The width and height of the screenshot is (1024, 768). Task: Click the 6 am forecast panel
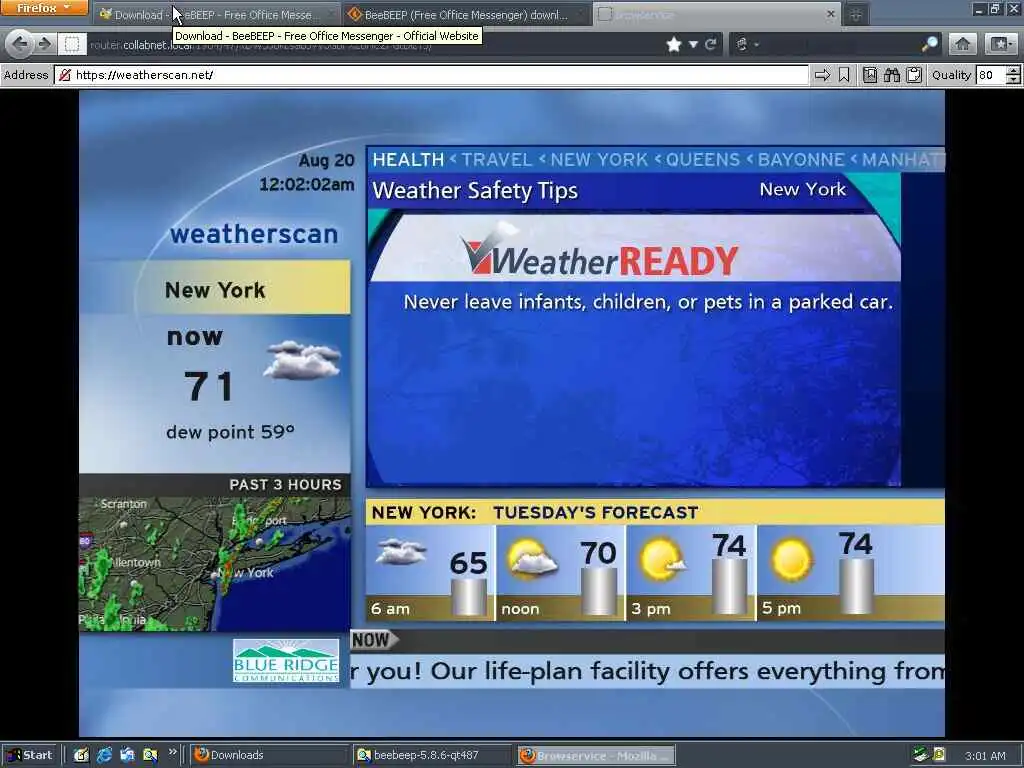[x=430, y=573]
